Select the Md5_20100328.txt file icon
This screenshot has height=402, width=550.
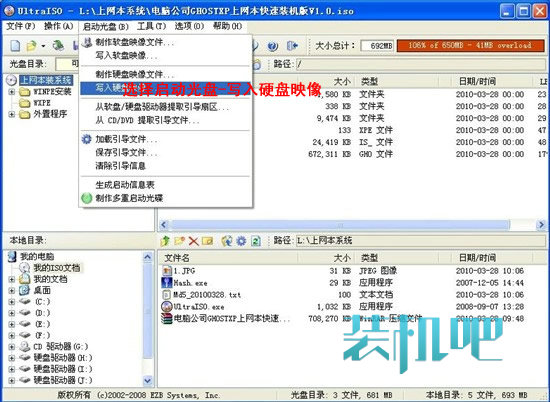pyautogui.click(x=167, y=295)
